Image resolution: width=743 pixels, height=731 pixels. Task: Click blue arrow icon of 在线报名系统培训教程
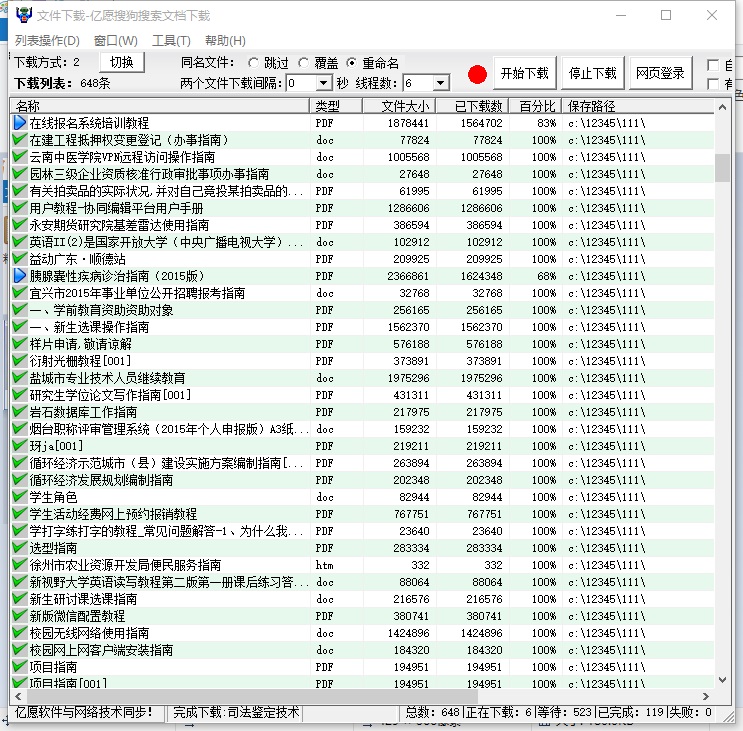click(20, 123)
